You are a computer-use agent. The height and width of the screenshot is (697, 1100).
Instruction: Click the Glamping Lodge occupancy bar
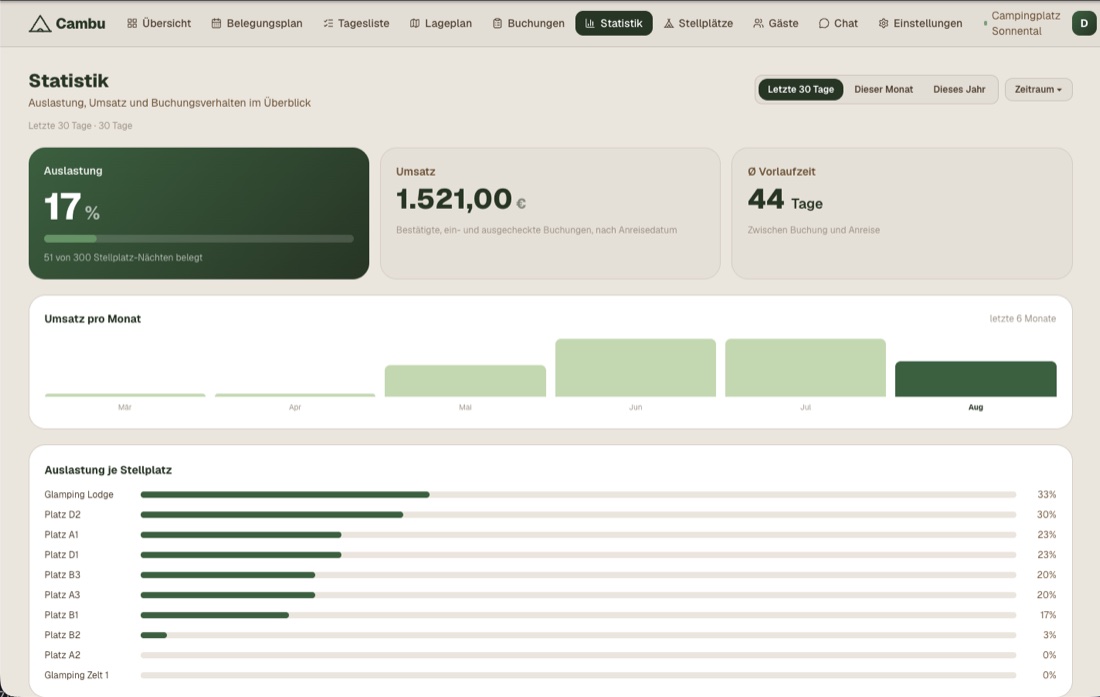pyautogui.click(x=578, y=494)
